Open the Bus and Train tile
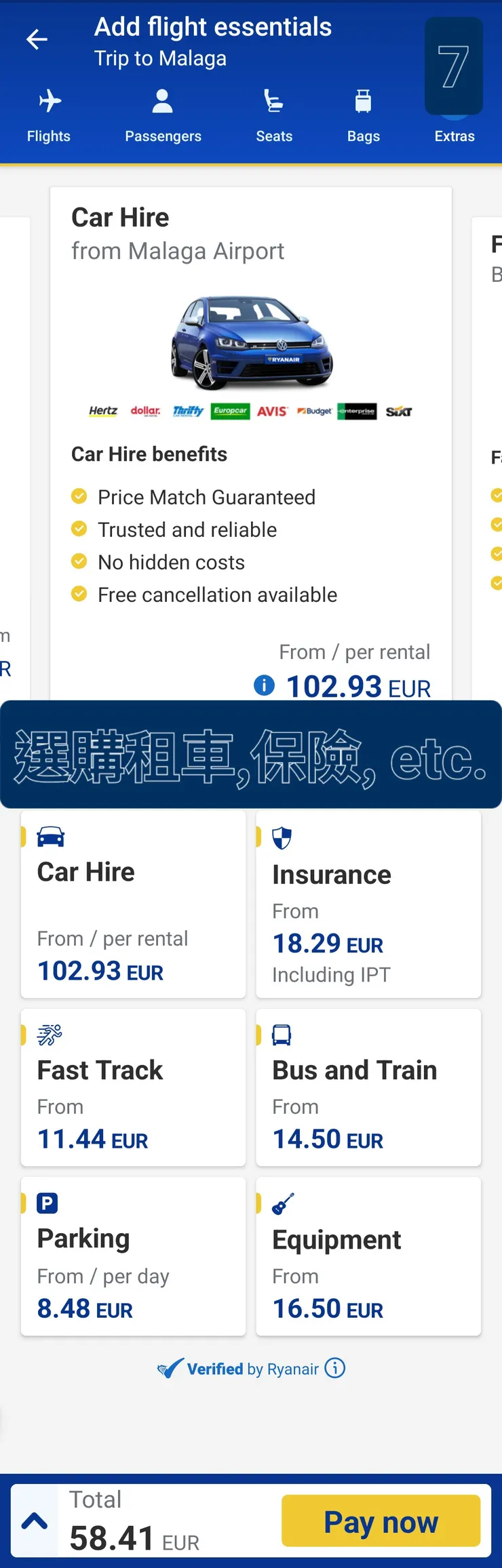Screen dimensions: 502x1568 [x=368, y=1087]
